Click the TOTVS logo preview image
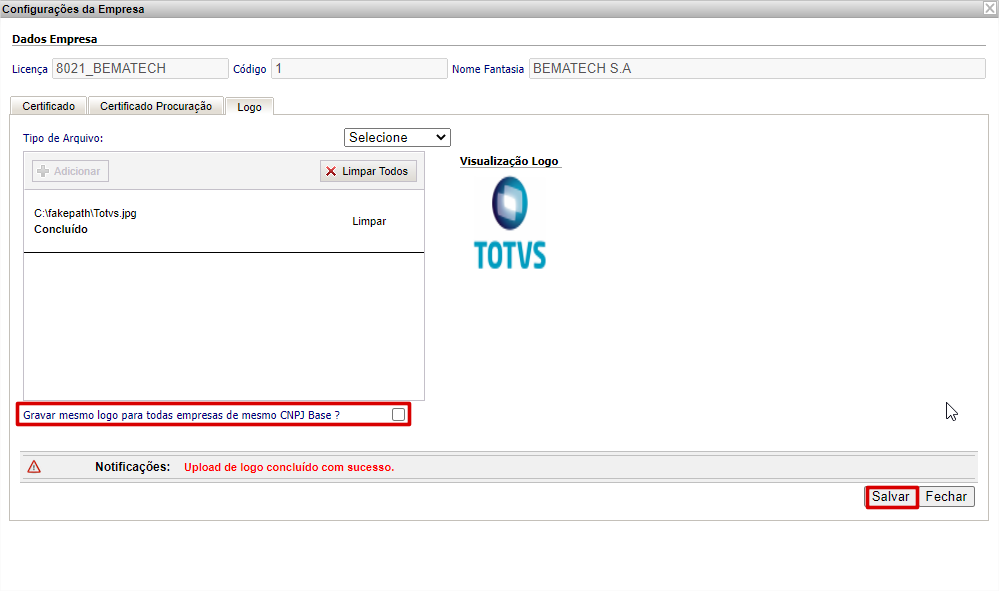Screen dimensions: 999x591 click(x=510, y=223)
